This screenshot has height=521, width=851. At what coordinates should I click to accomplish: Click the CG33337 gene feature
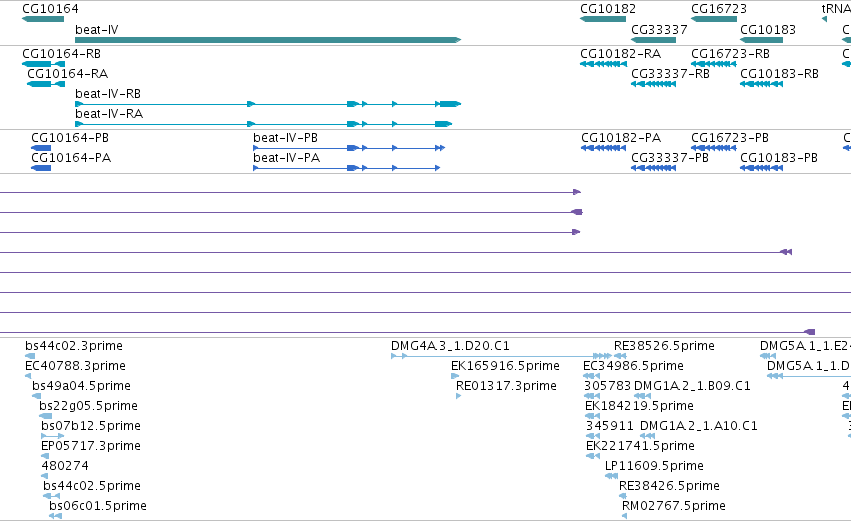pyautogui.click(x=653, y=40)
